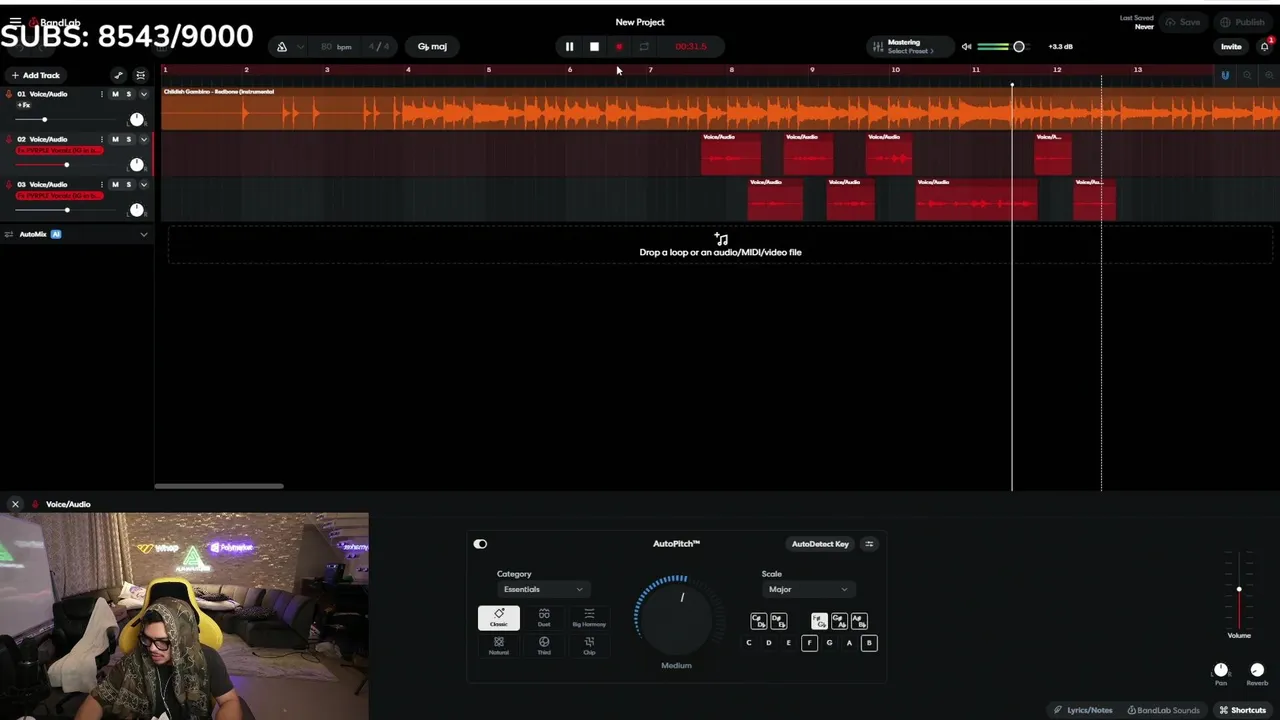
Task: Open the Scale Major dropdown
Action: 807,590
